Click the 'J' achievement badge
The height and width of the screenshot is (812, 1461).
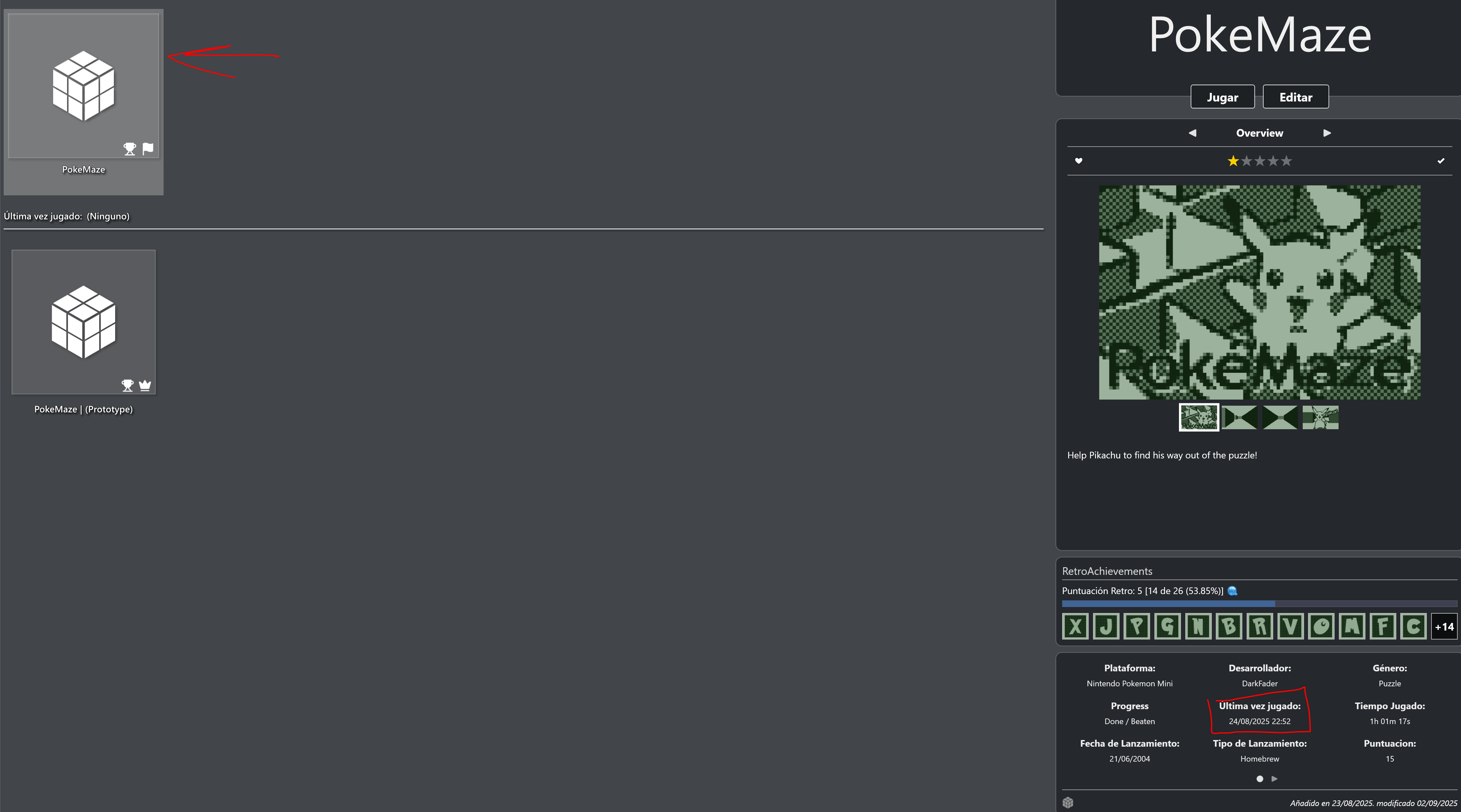[x=1106, y=627]
